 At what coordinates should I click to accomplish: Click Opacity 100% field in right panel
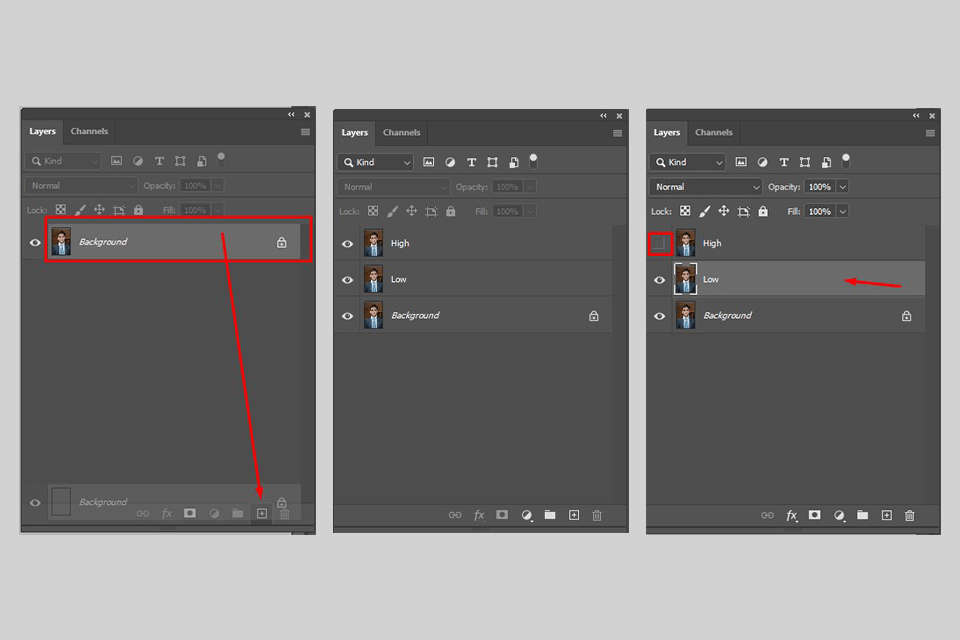(x=820, y=187)
